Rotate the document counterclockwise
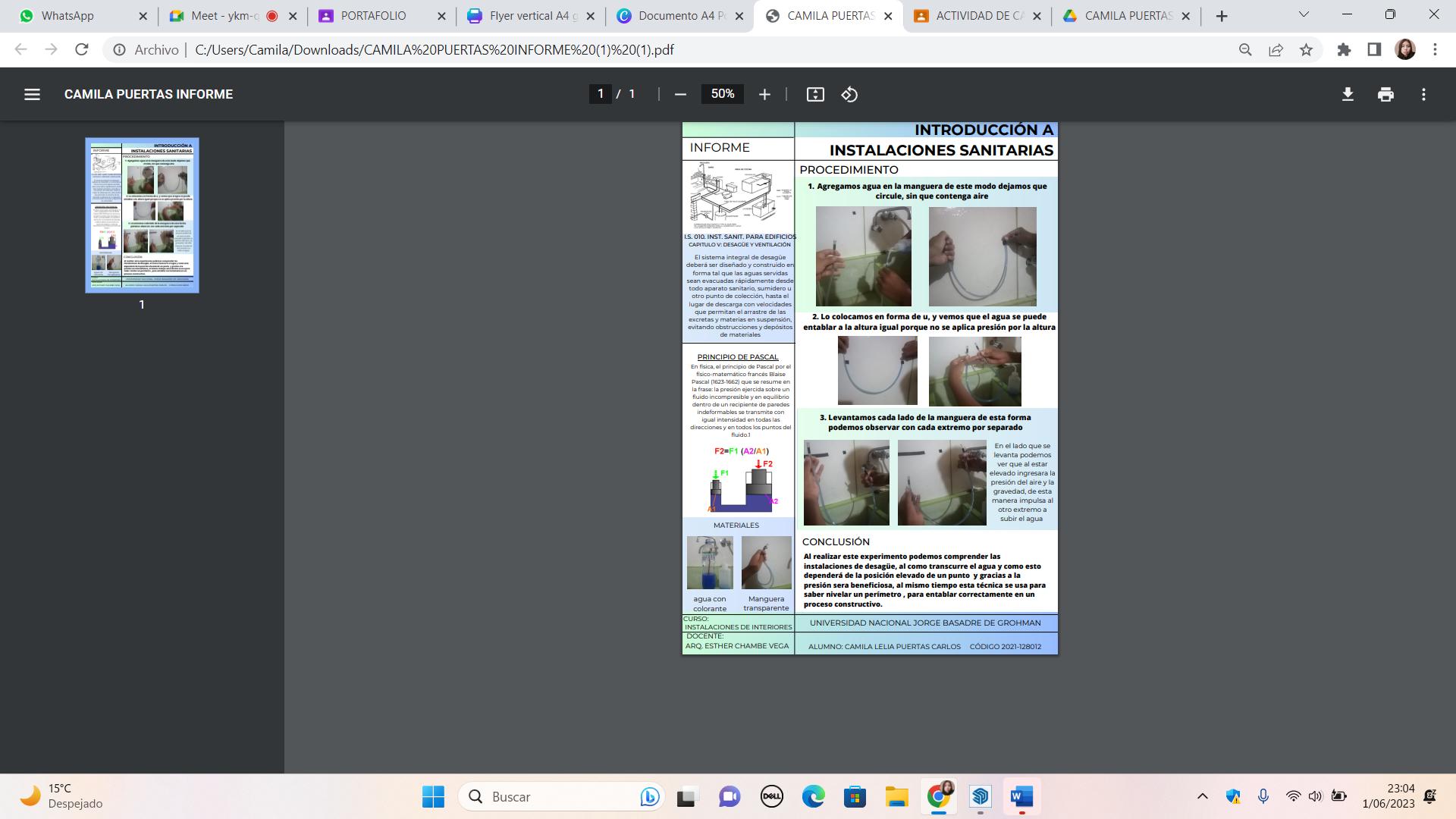Image resolution: width=1456 pixels, height=819 pixels. pyautogui.click(x=849, y=94)
